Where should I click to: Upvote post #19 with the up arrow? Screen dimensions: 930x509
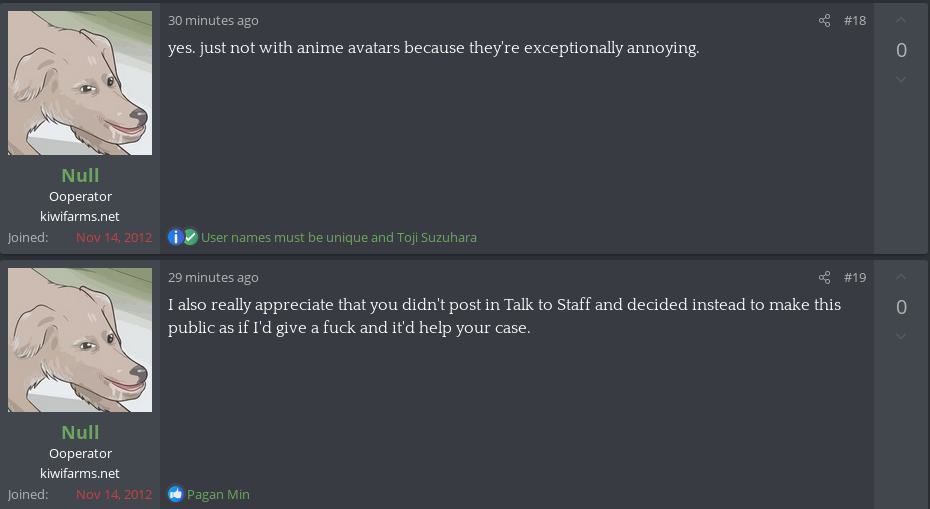click(x=901, y=277)
